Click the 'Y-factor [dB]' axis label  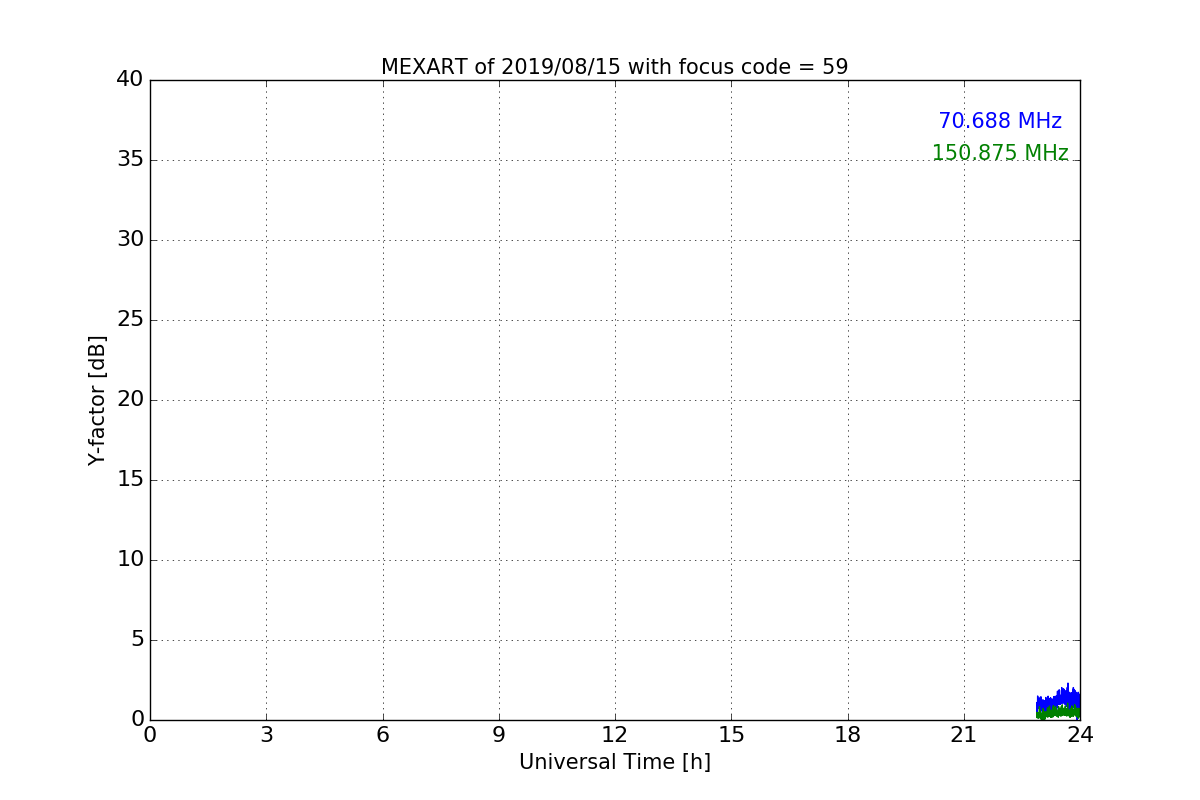pyautogui.click(x=97, y=400)
